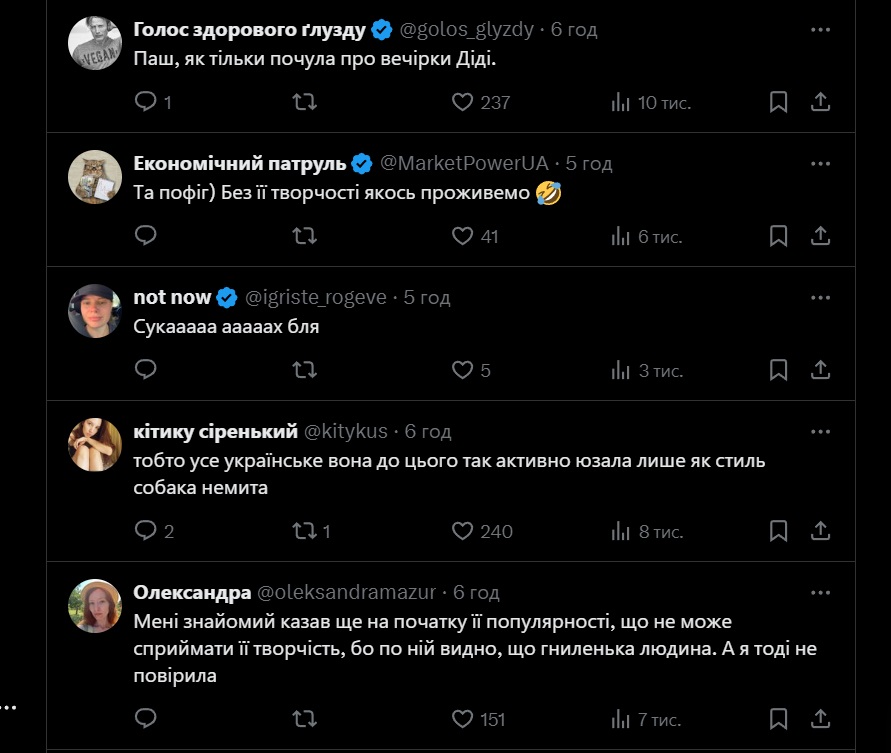View analytics on Голос здорового глузду post
891x753 pixels.
point(621,102)
